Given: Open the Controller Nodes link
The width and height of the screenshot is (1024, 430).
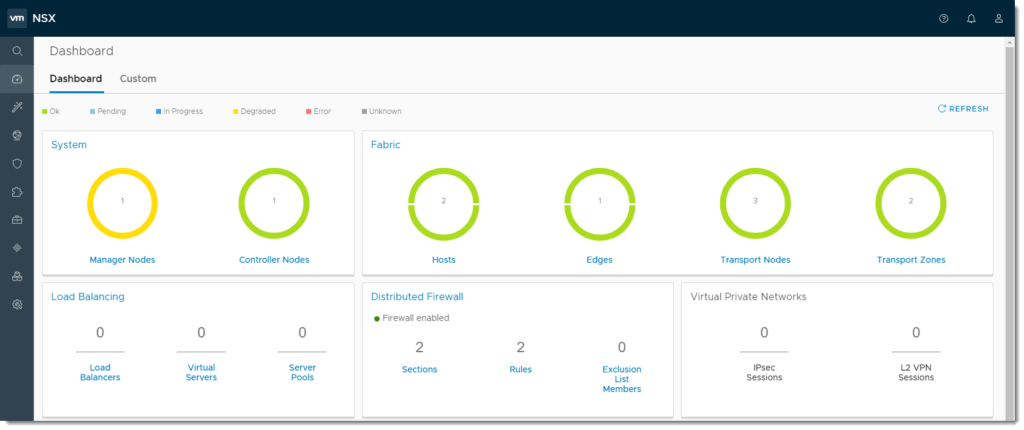Looking at the screenshot, I should coord(274,260).
